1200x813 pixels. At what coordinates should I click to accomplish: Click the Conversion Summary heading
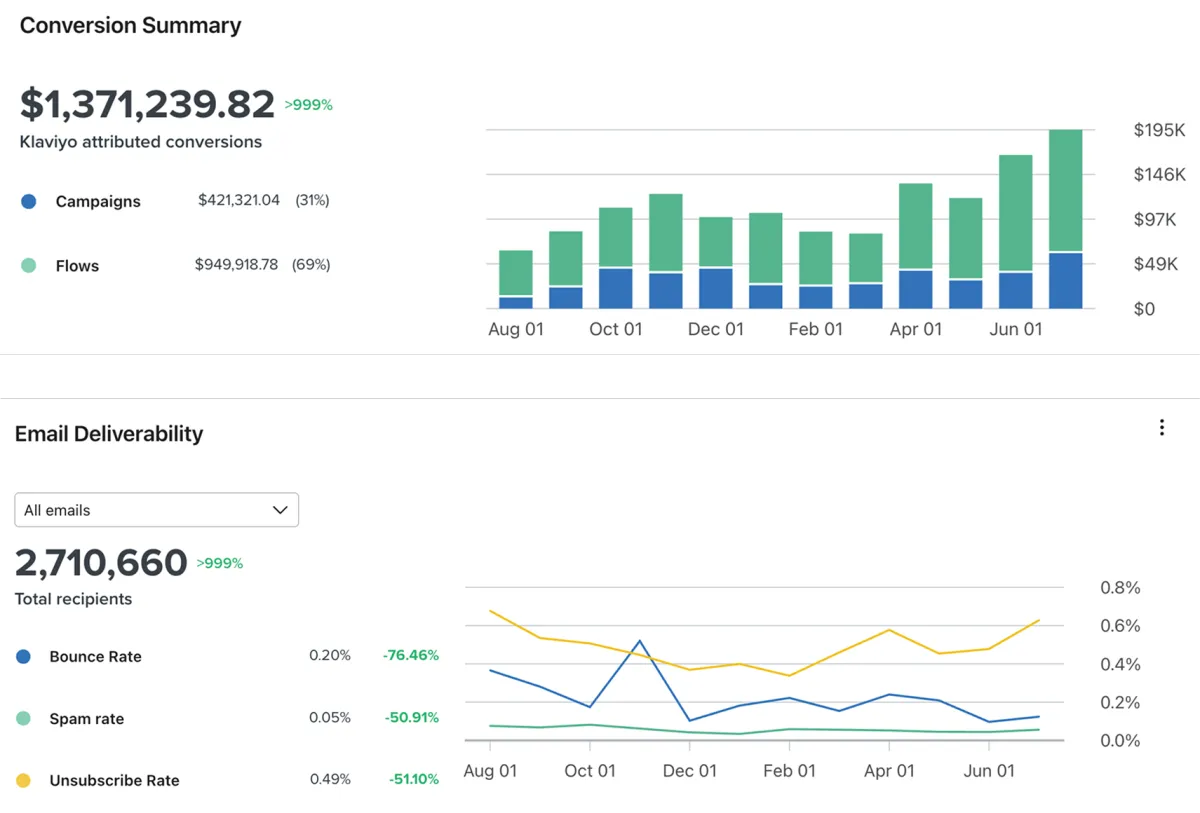click(130, 25)
